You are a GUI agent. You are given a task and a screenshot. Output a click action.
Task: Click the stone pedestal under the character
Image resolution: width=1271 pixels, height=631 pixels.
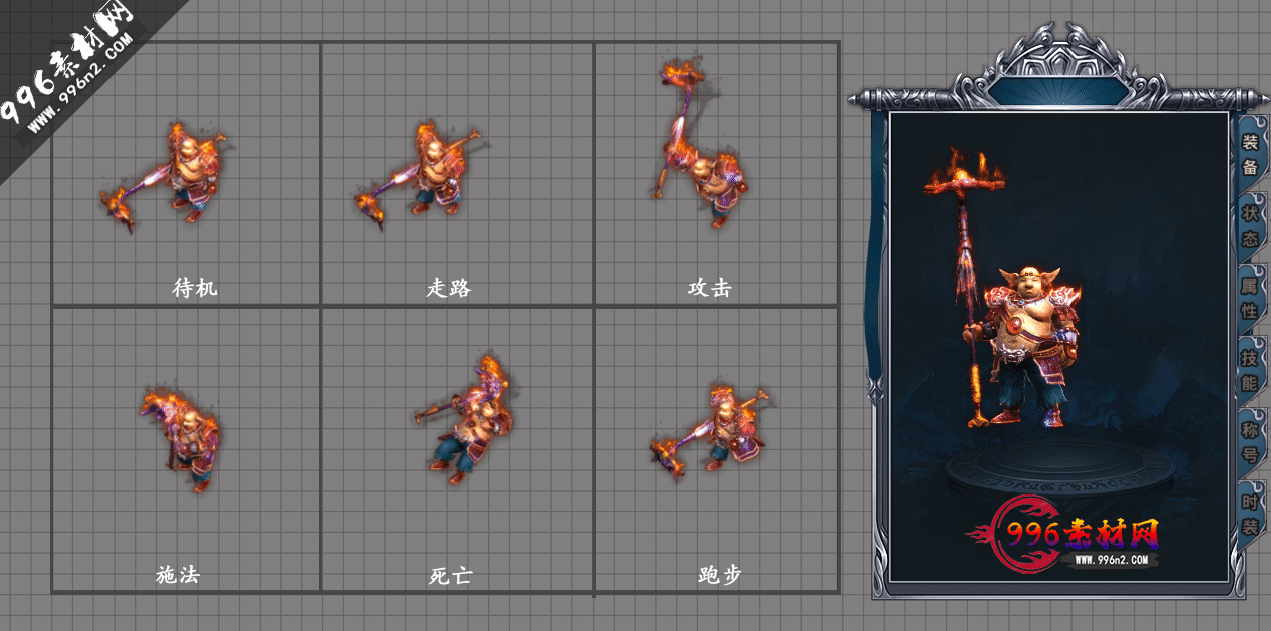pyautogui.click(x=1060, y=472)
